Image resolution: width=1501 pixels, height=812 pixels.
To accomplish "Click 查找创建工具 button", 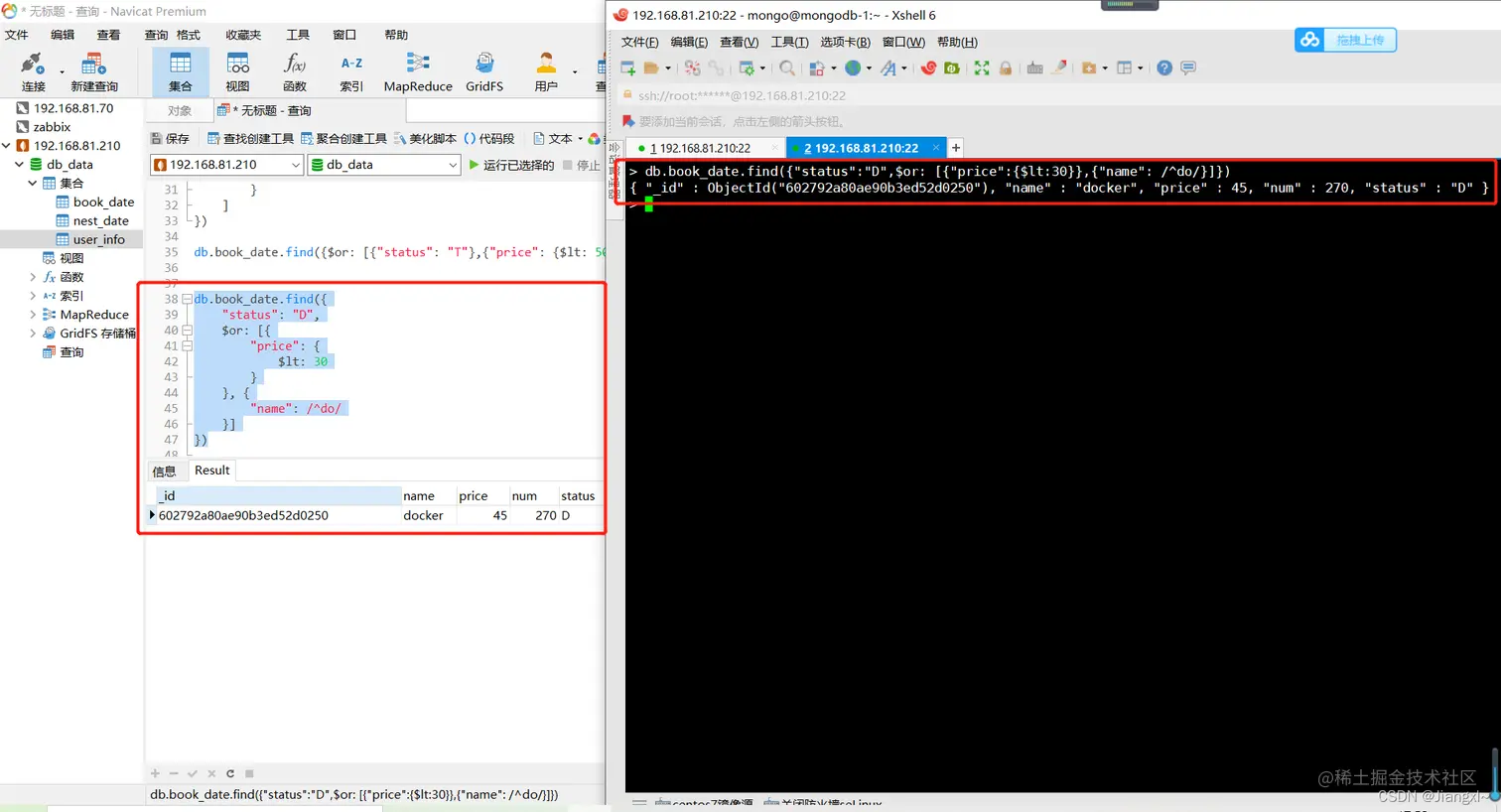I will [x=250, y=139].
